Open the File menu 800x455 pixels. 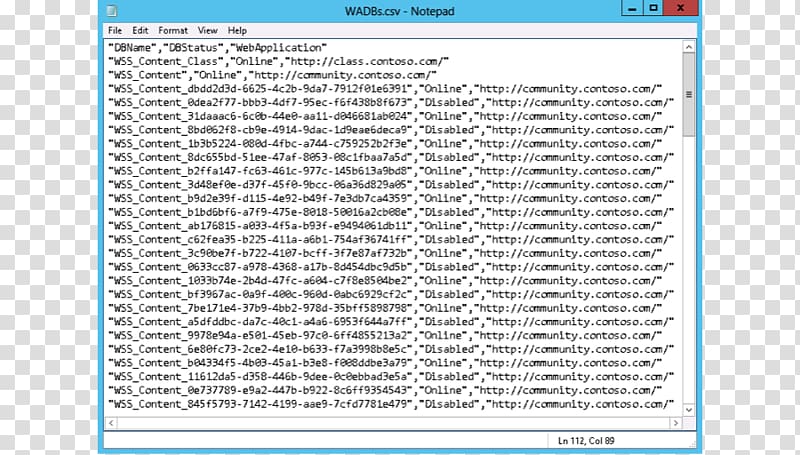[x=115, y=31]
